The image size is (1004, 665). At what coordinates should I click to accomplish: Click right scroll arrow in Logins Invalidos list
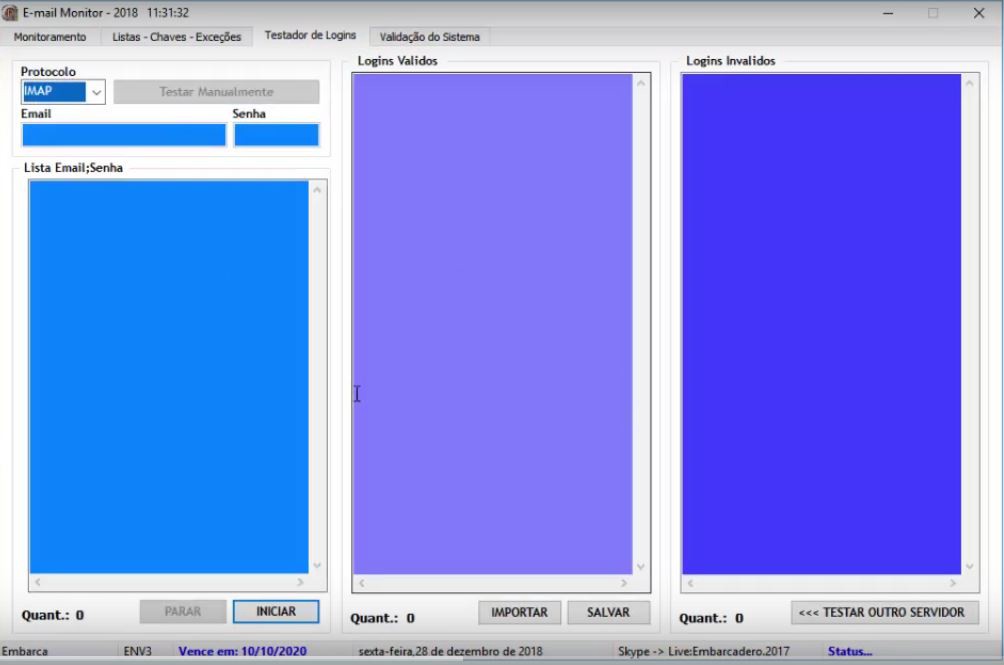tap(954, 582)
